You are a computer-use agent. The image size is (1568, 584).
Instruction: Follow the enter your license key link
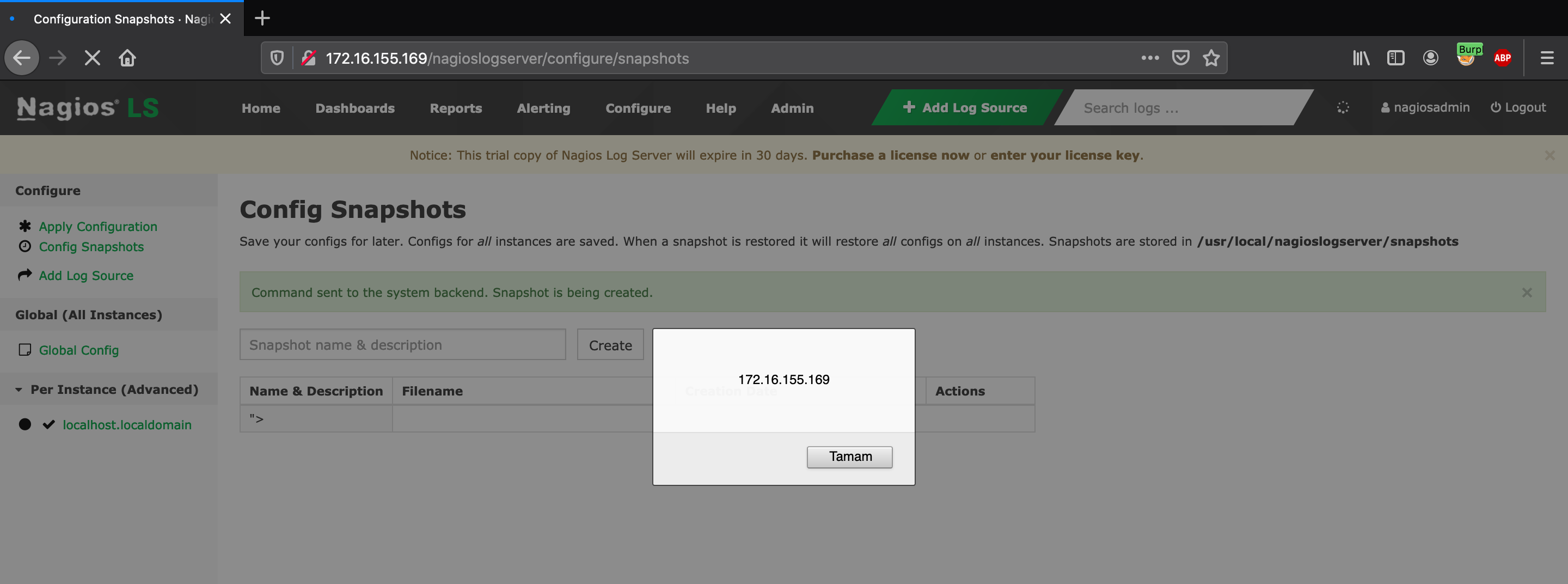point(1064,155)
